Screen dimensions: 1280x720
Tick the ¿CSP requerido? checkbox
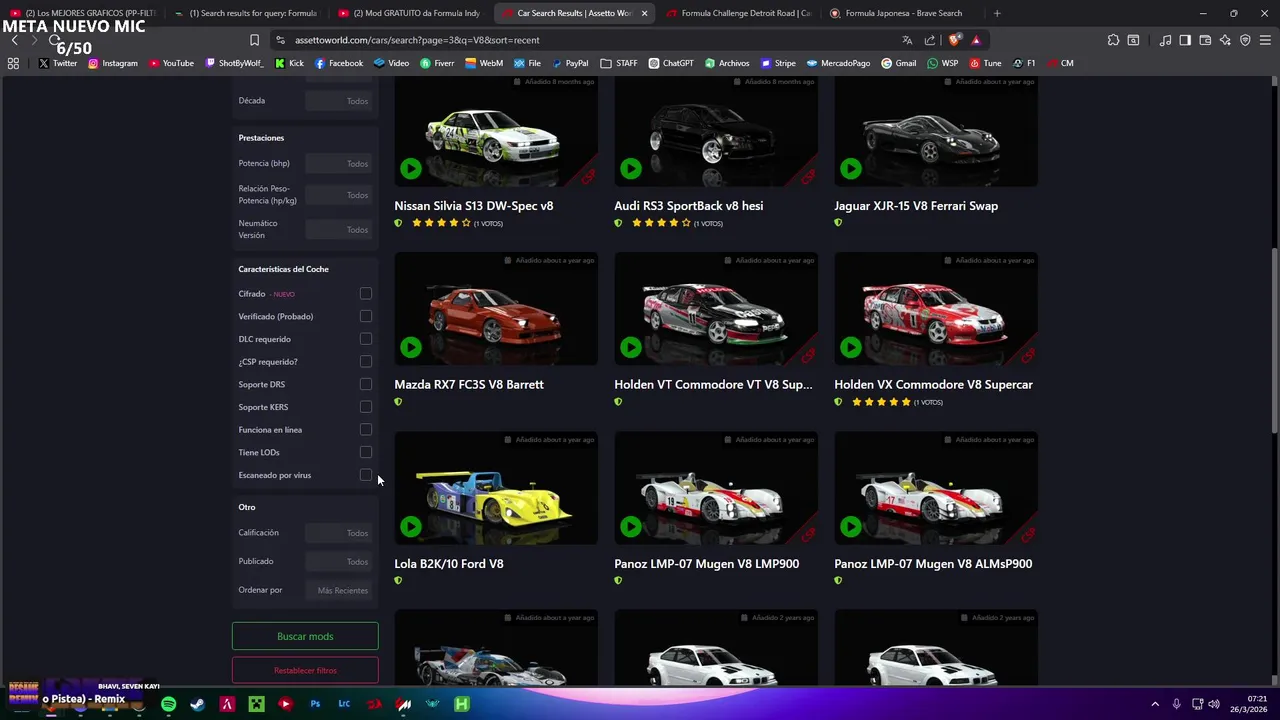click(366, 361)
